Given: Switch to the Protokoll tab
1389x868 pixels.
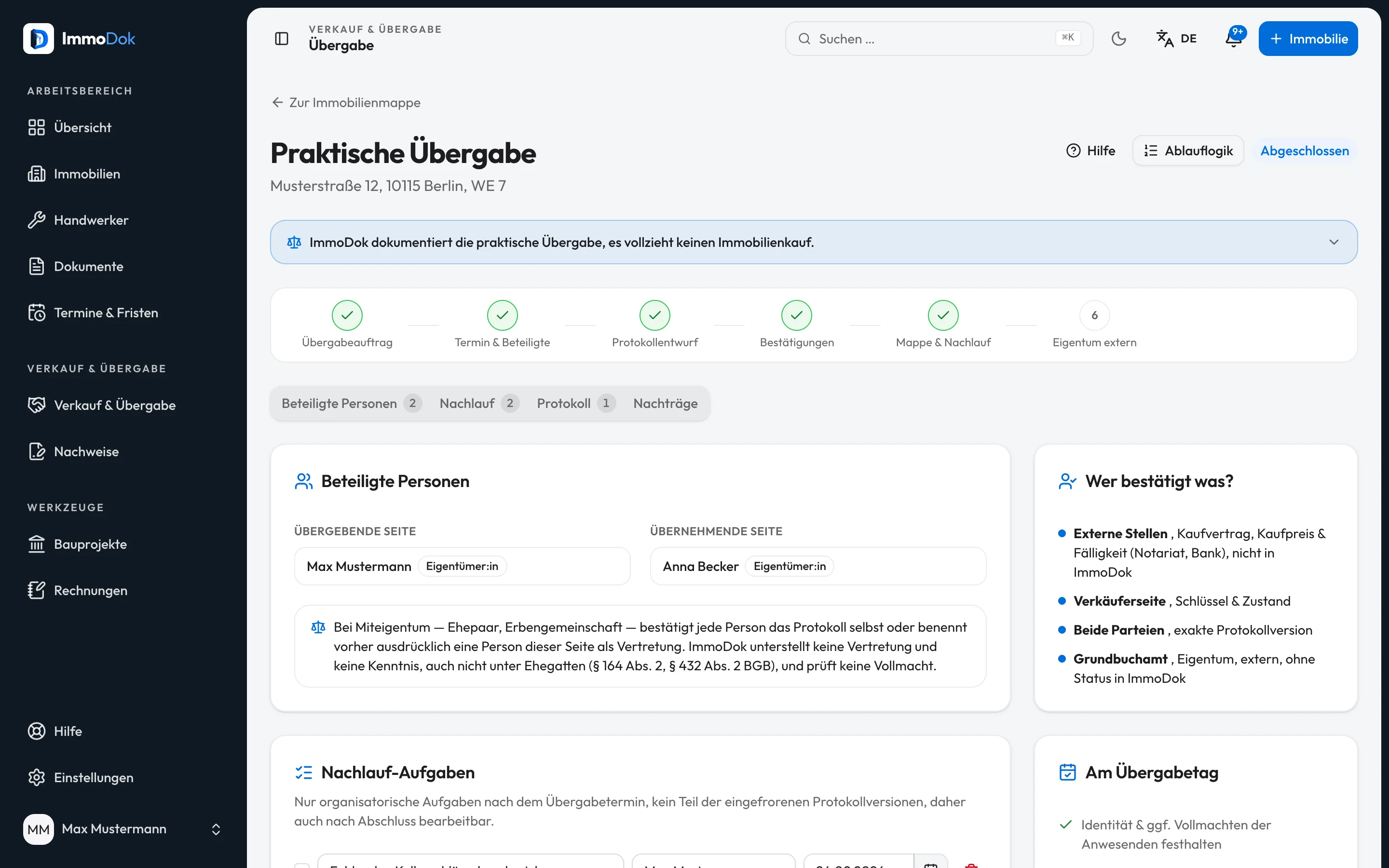Looking at the screenshot, I should (x=576, y=403).
